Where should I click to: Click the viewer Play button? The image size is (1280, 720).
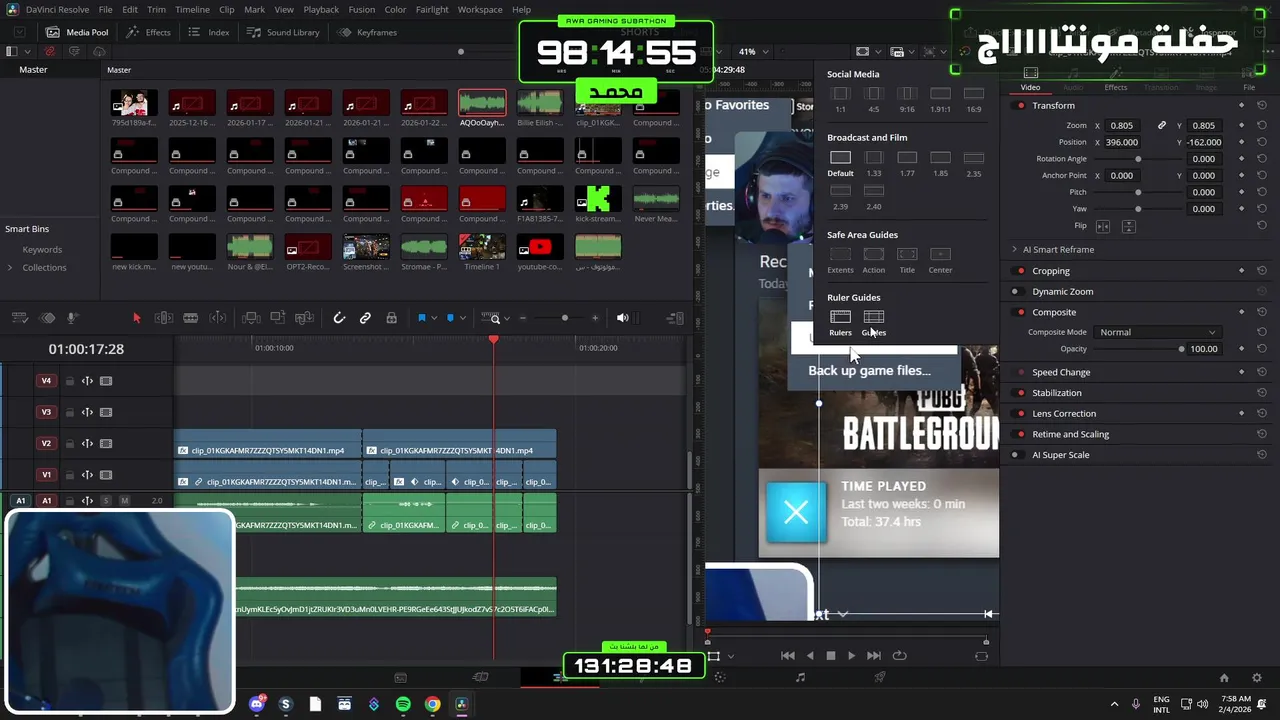(x=851, y=656)
